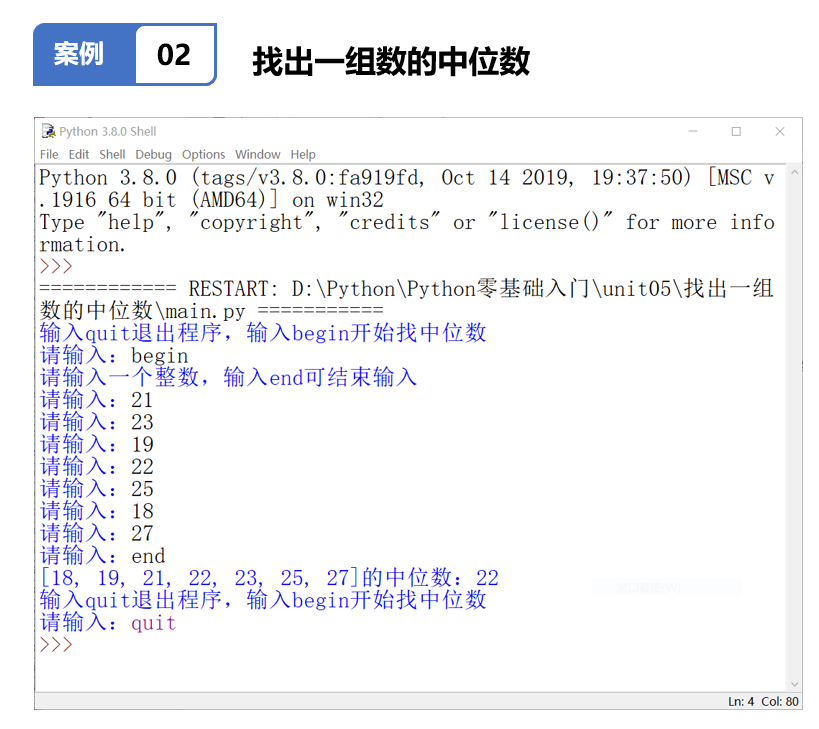
Task: Click the scrollbar up arrow
Action: pos(794,172)
